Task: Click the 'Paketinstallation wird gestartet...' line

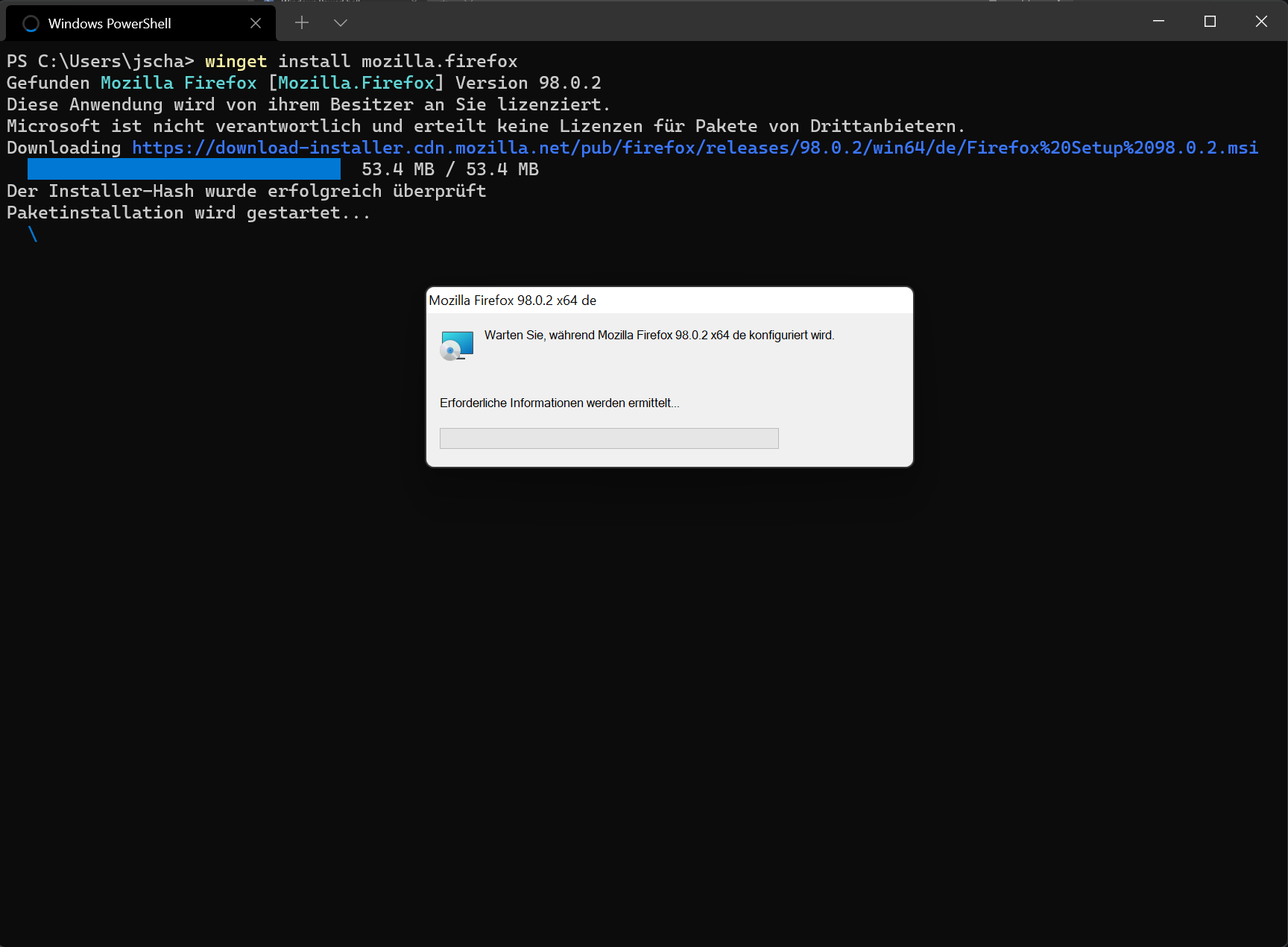Action: pos(189,213)
